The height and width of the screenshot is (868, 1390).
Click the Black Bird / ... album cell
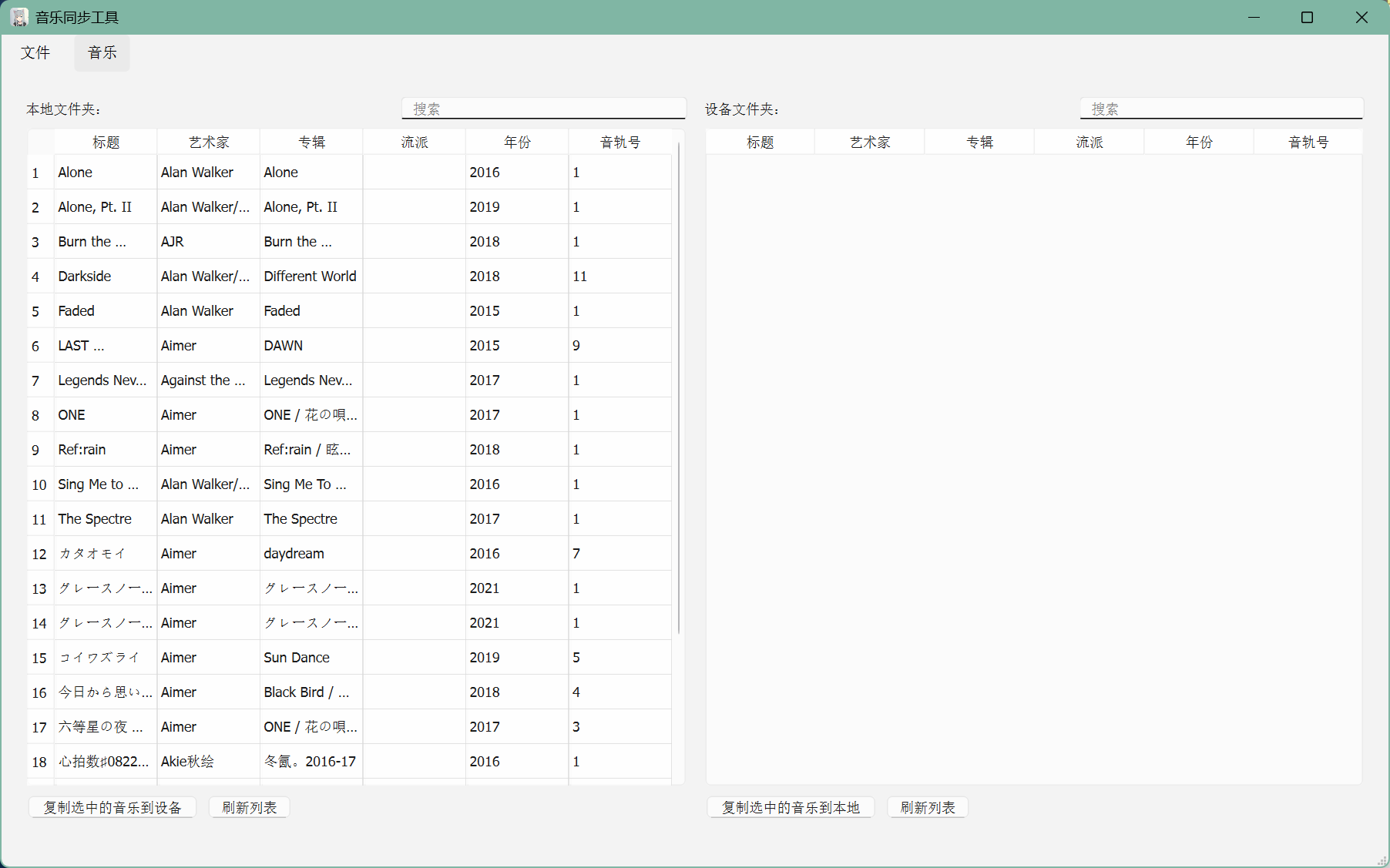[x=311, y=692]
